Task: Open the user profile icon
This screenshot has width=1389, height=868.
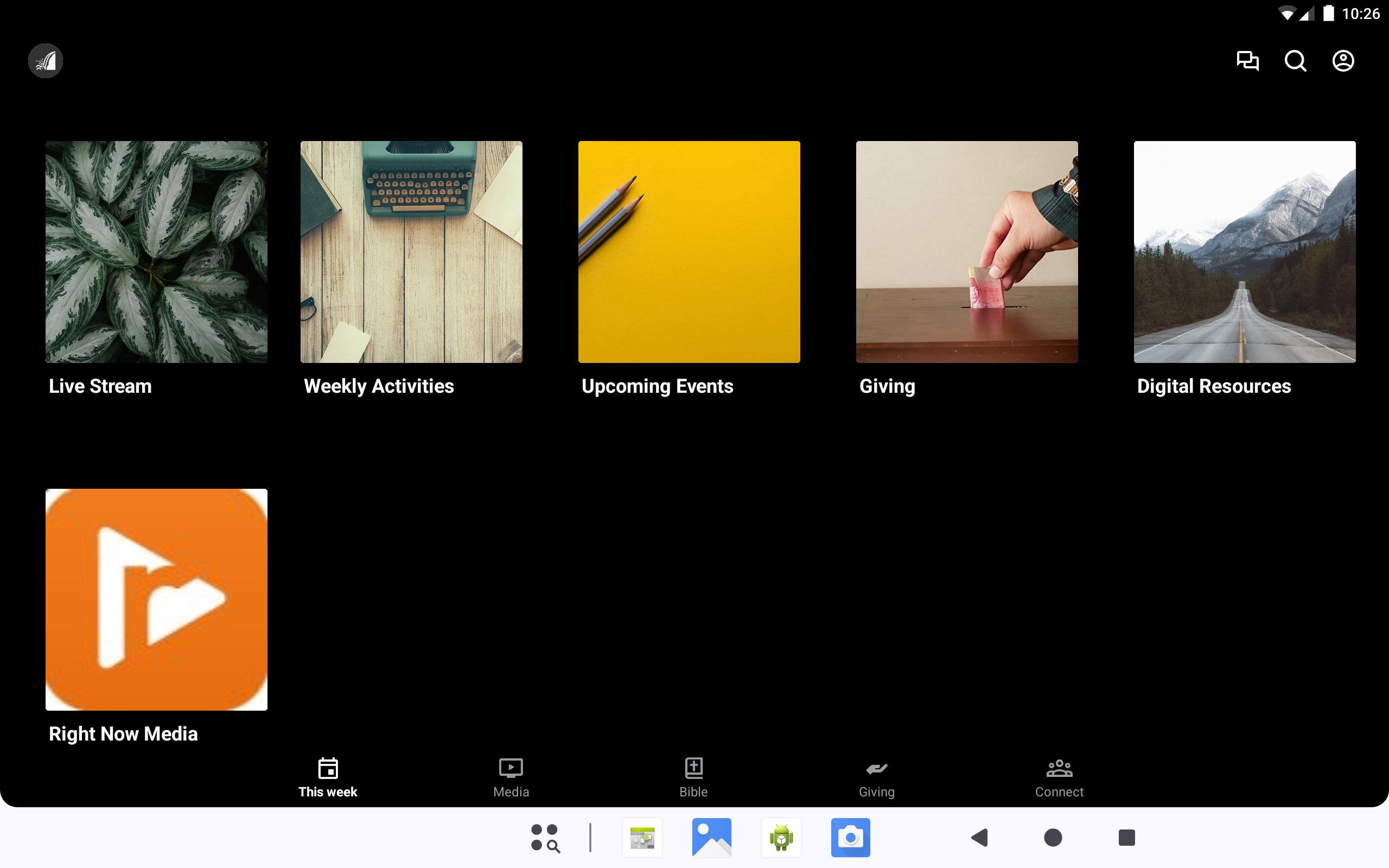Action: coord(1342,60)
